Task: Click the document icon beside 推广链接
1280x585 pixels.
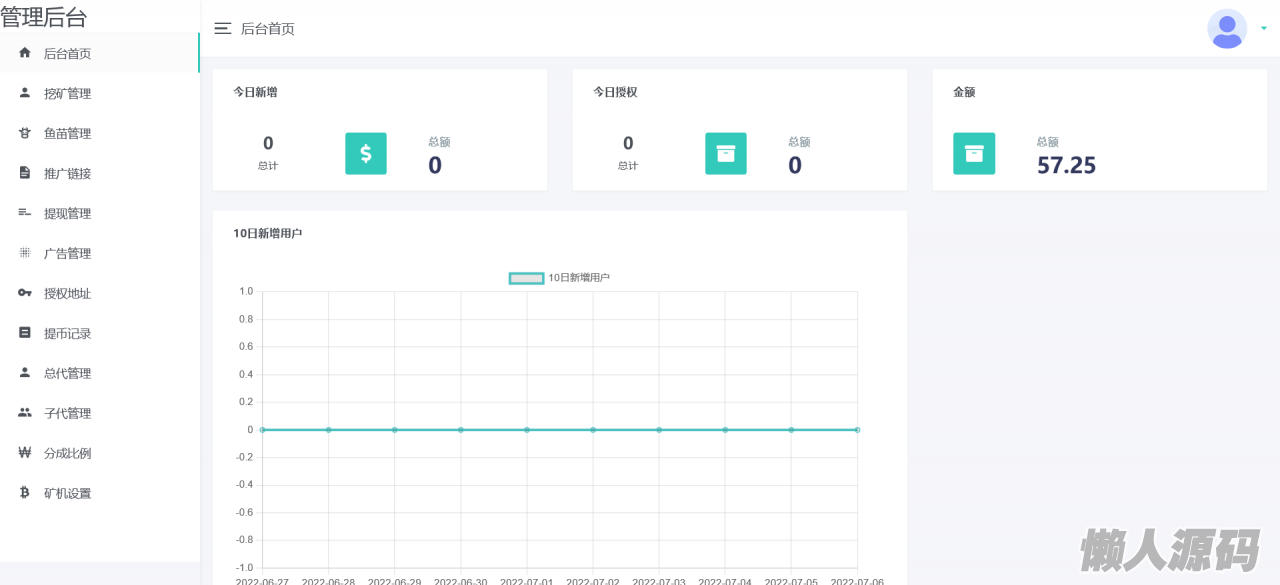Action: (25, 173)
